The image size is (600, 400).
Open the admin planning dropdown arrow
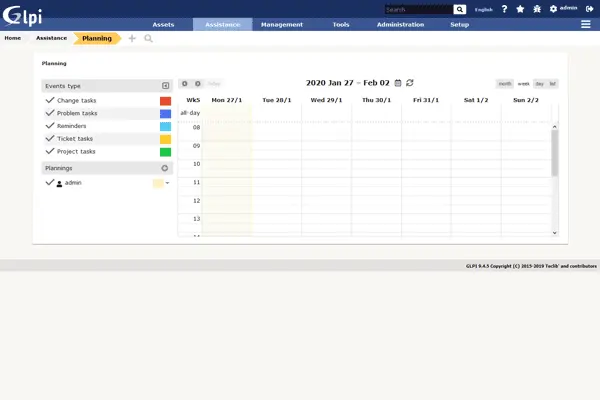pyautogui.click(x=168, y=184)
